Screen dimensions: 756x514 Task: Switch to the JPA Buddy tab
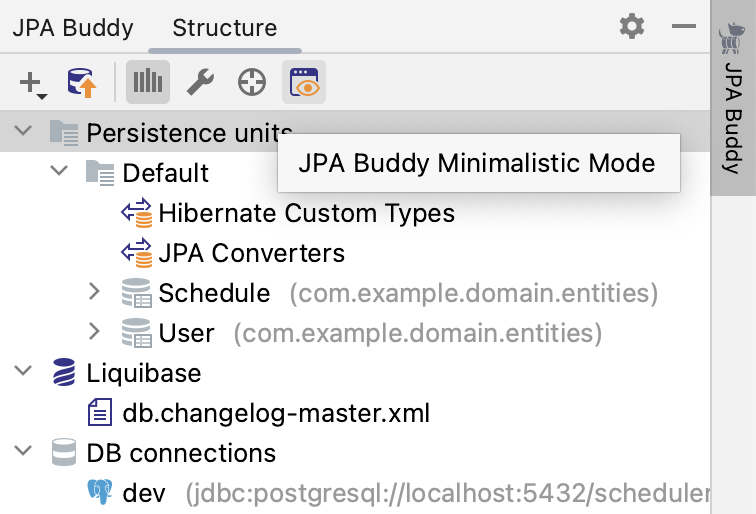[72, 27]
